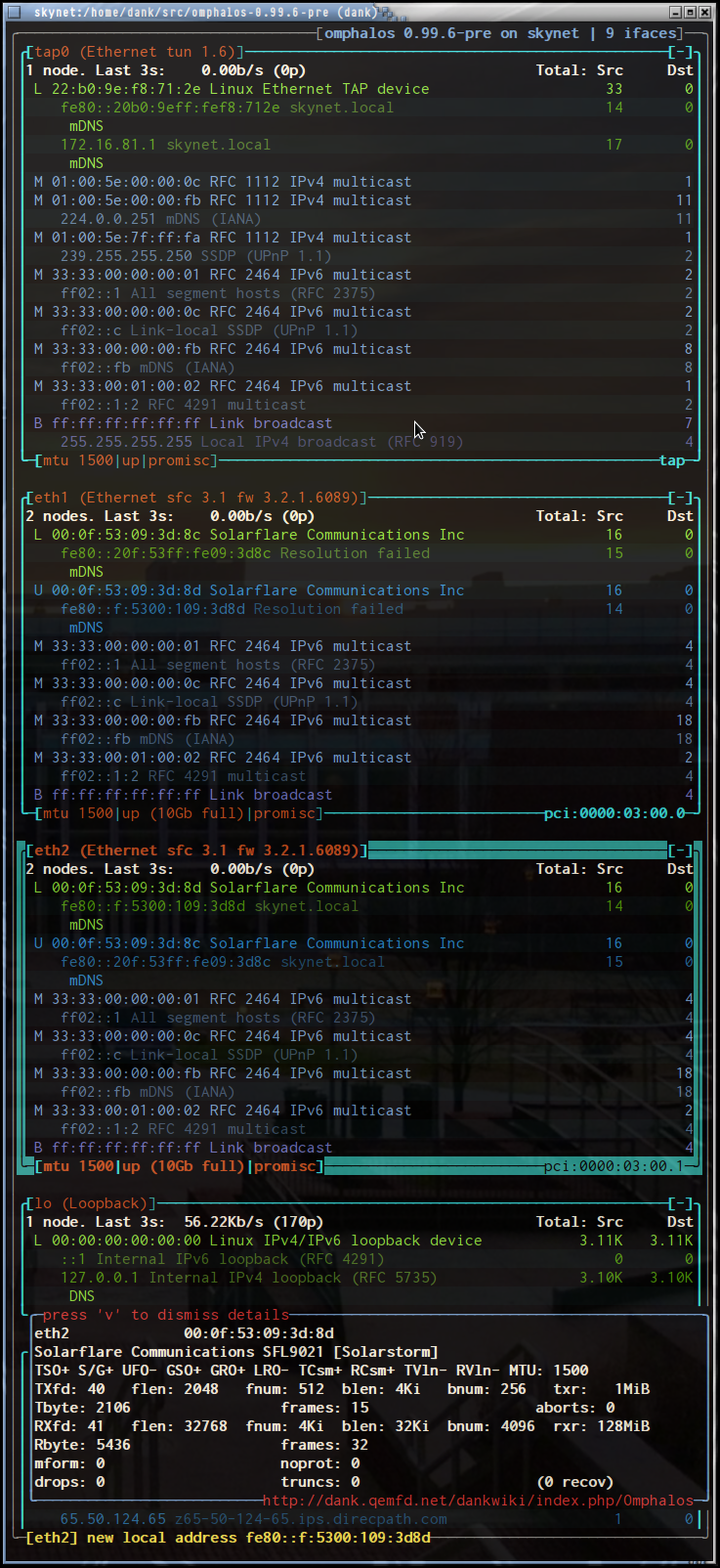
Task: Minimize the omphalos terminal window
Action: 675,12
